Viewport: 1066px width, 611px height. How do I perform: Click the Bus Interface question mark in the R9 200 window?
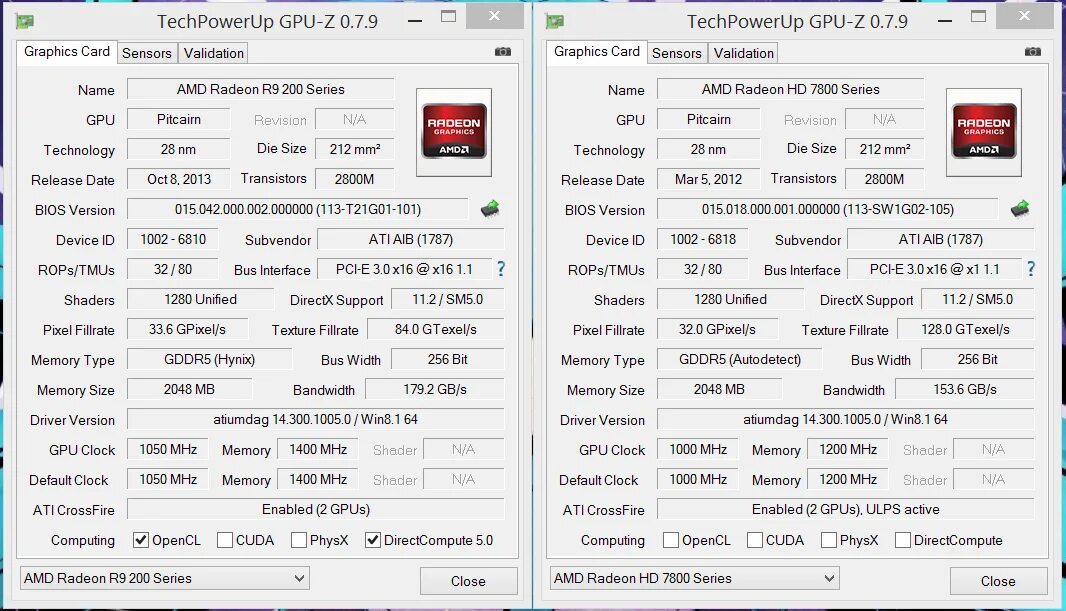[x=501, y=269]
